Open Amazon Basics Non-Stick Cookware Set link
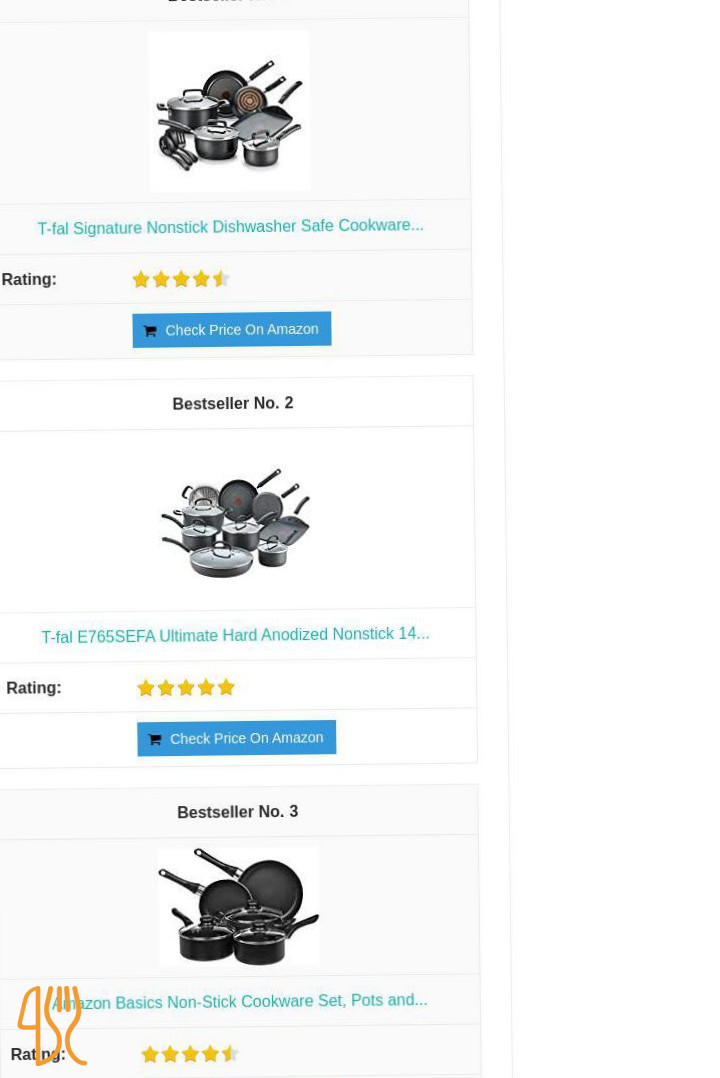The height and width of the screenshot is (1078, 720). (240, 1001)
